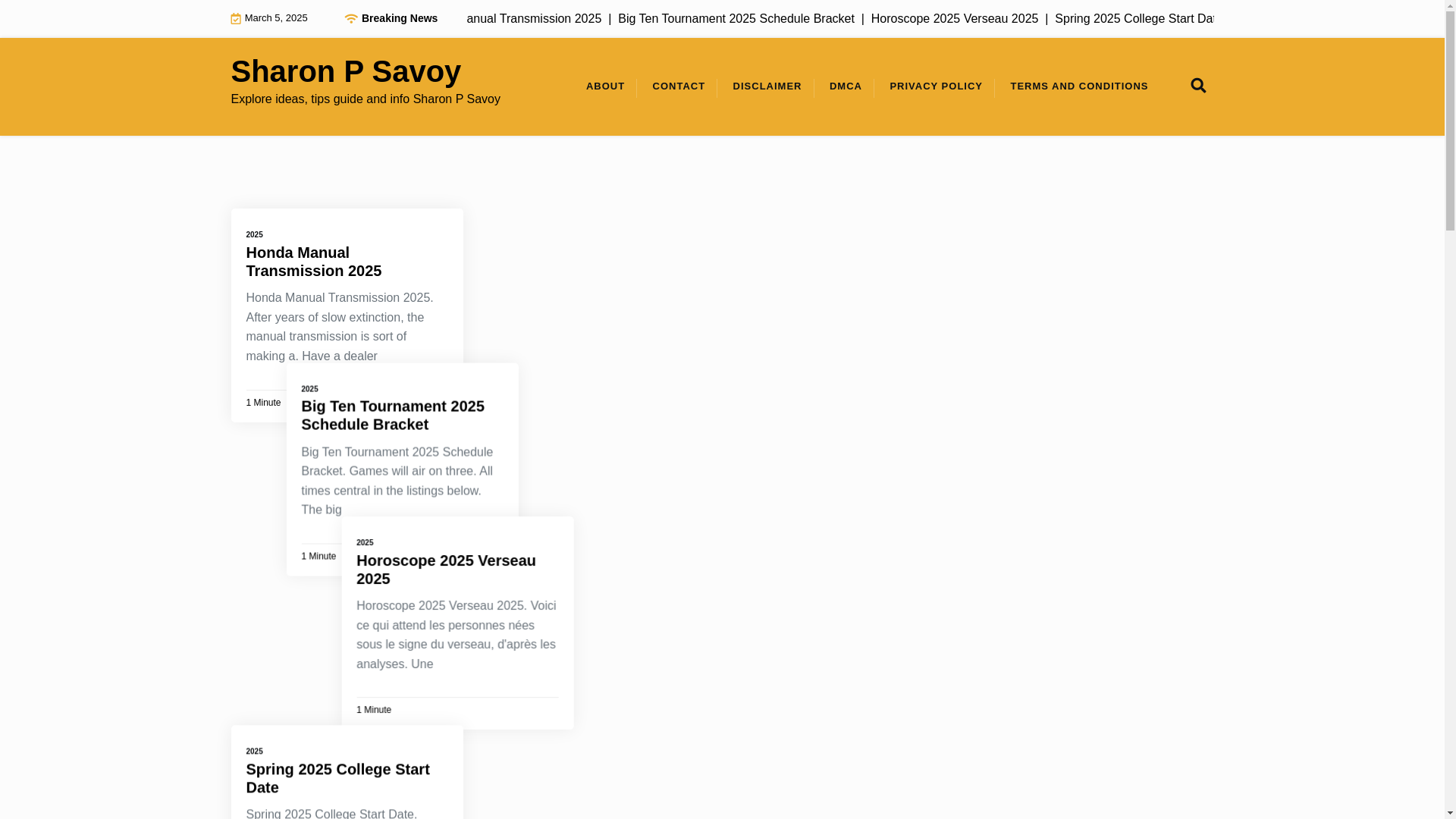Click the Big Ten Tournament excerpt paragraph
The height and width of the screenshot is (819, 1456).
(x=397, y=481)
